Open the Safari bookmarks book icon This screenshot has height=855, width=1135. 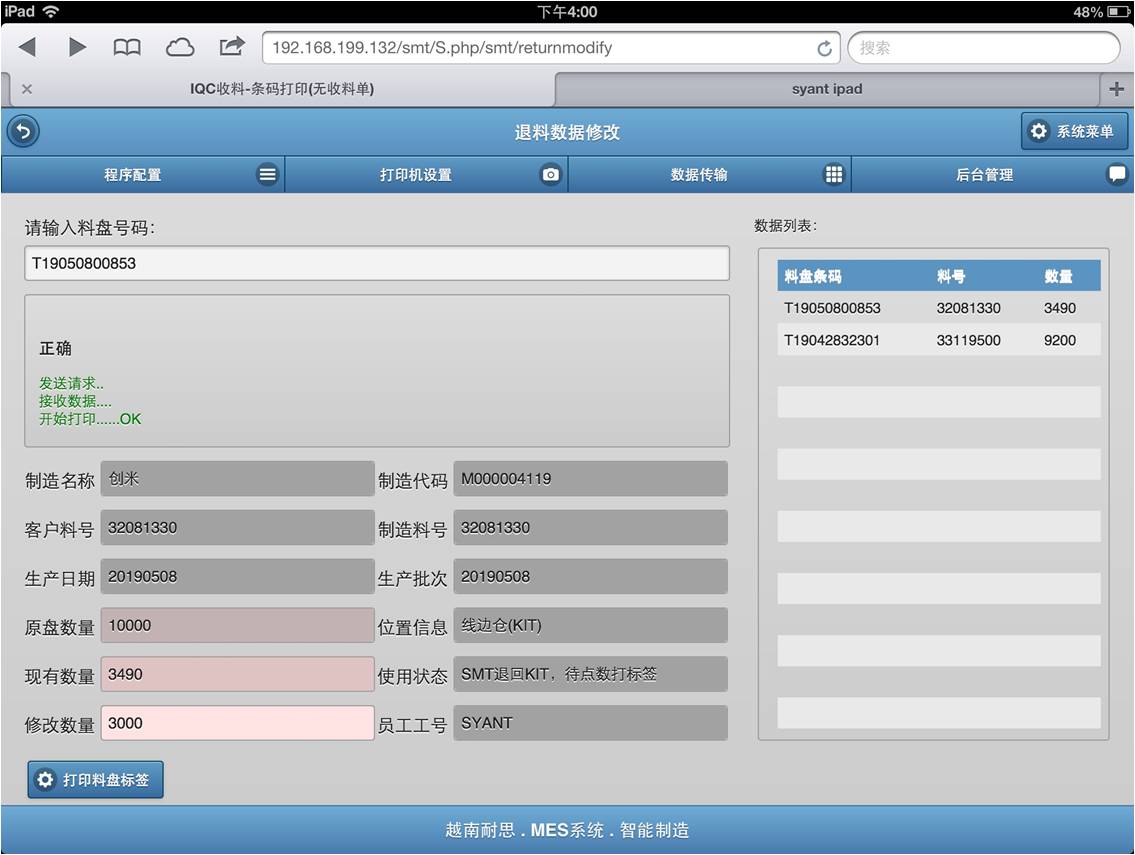127,47
